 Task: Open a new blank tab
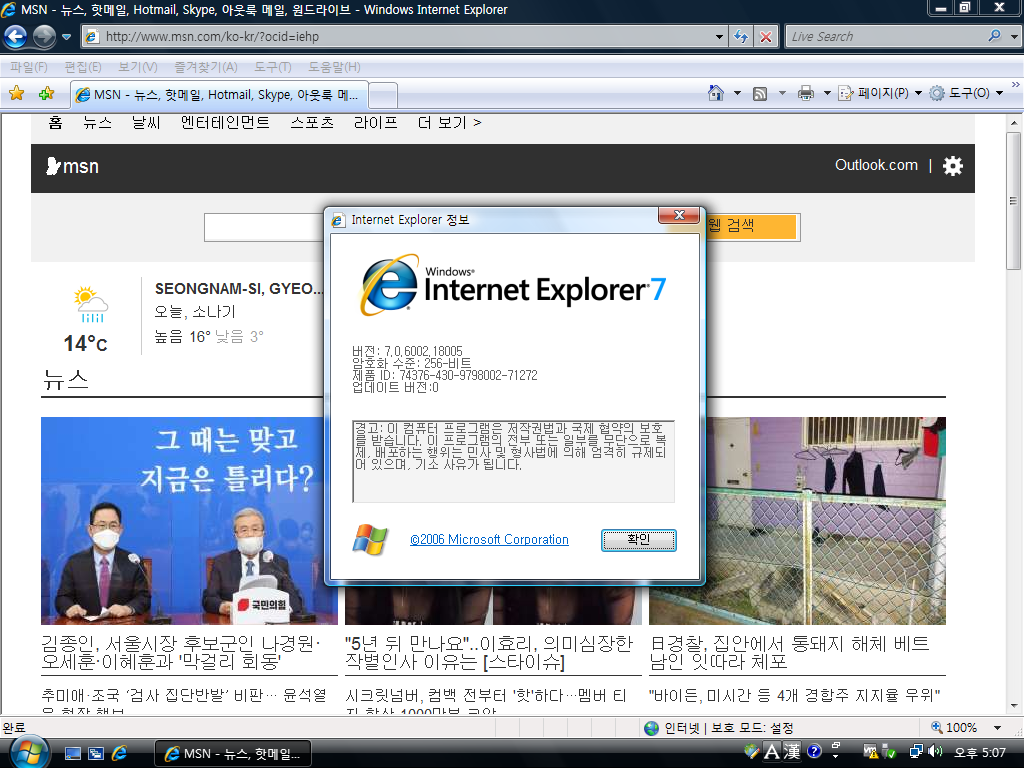click(x=383, y=96)
